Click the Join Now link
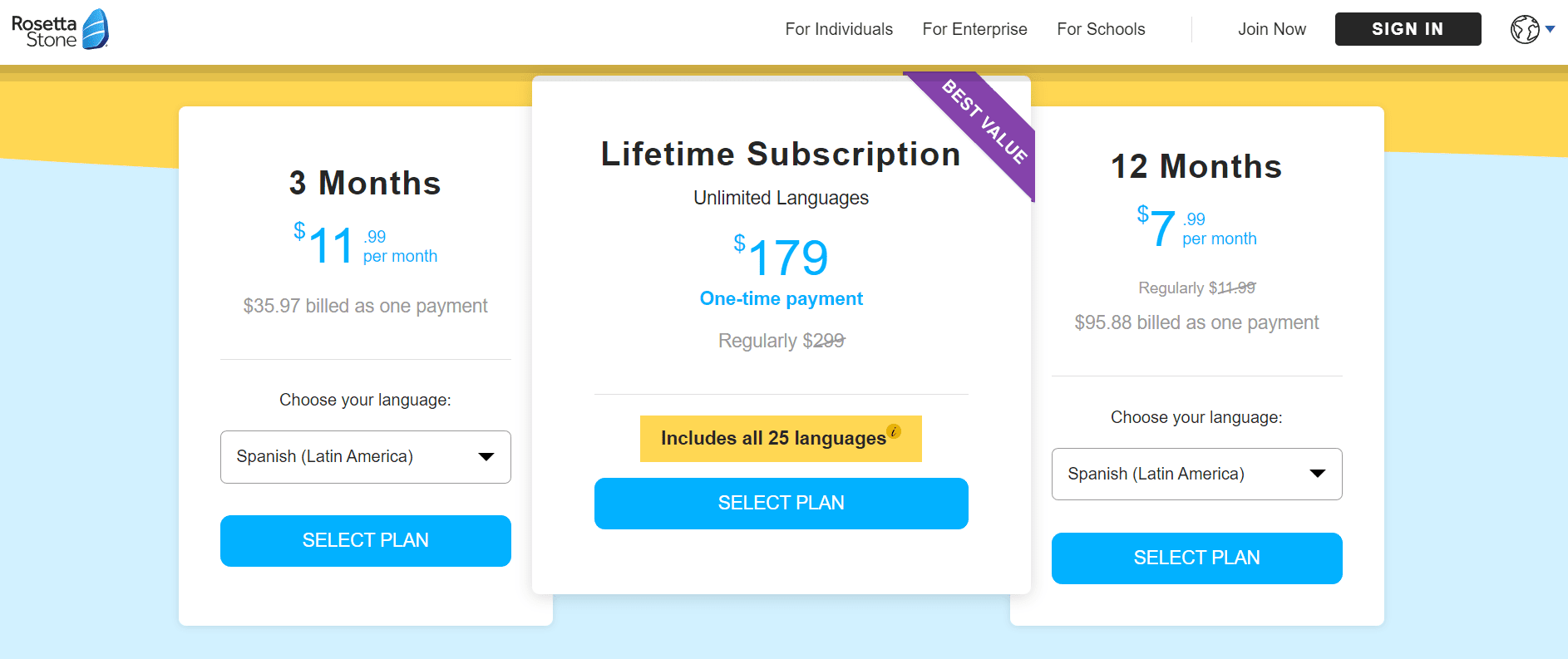Viewport: 1568px width, 659px height. (x=1271, y=29)
